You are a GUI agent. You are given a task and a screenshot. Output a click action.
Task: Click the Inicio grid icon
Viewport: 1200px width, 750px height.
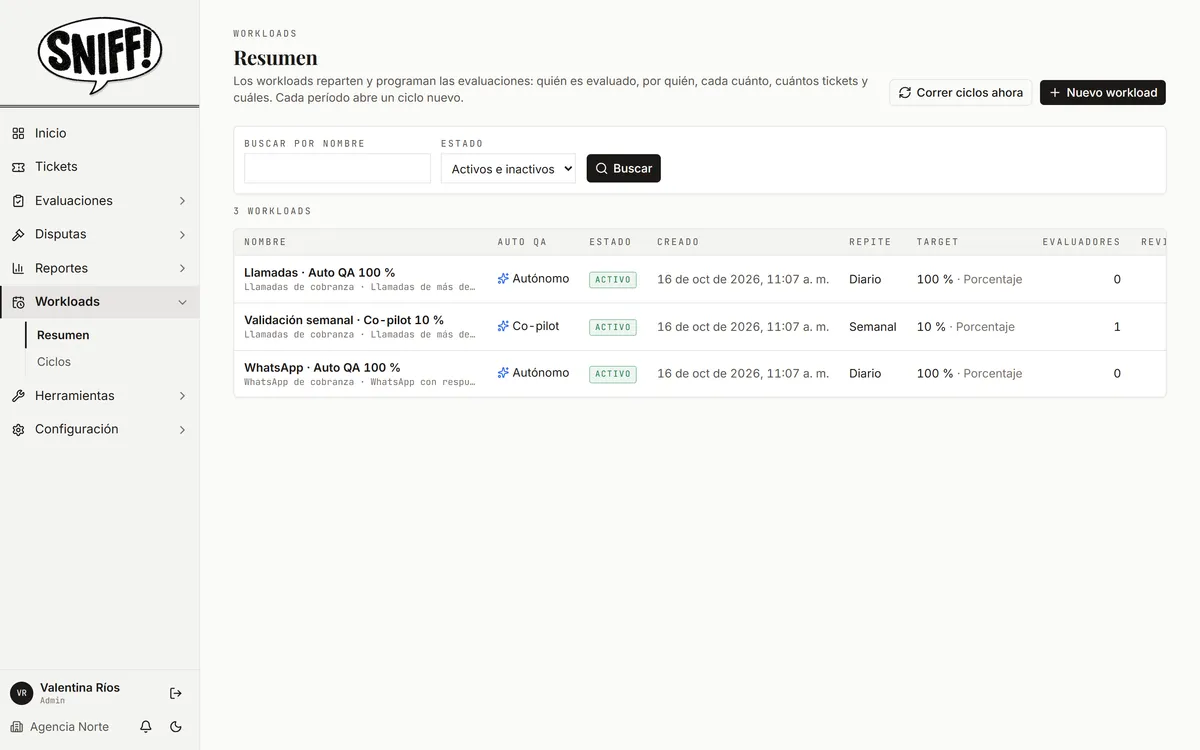[x=18, y=133]
